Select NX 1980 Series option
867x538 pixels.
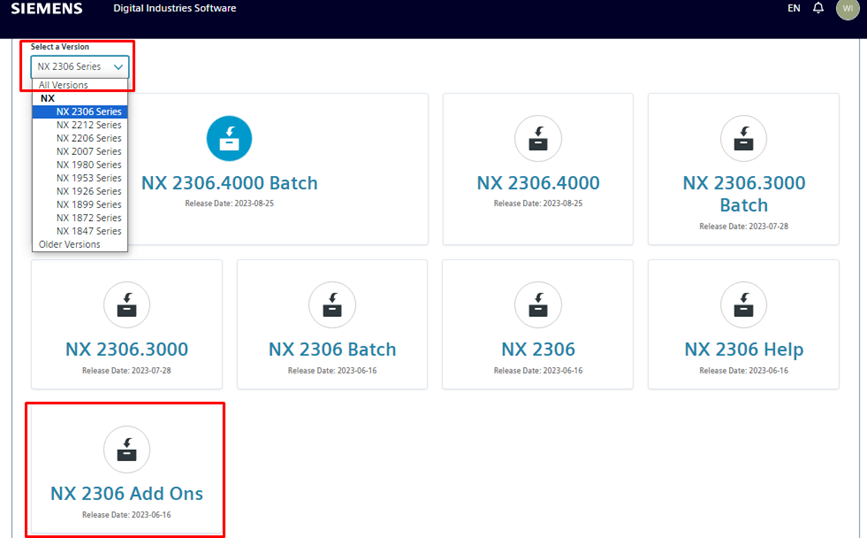pos(80,164)
